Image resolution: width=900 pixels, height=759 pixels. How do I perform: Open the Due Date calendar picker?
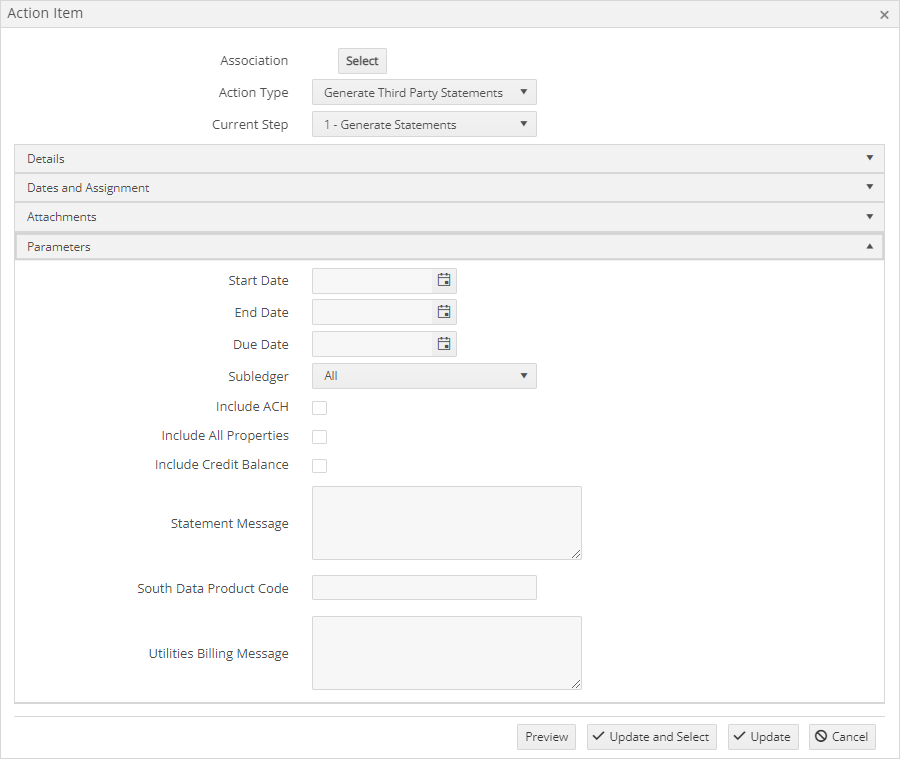[x=444, y=344]
